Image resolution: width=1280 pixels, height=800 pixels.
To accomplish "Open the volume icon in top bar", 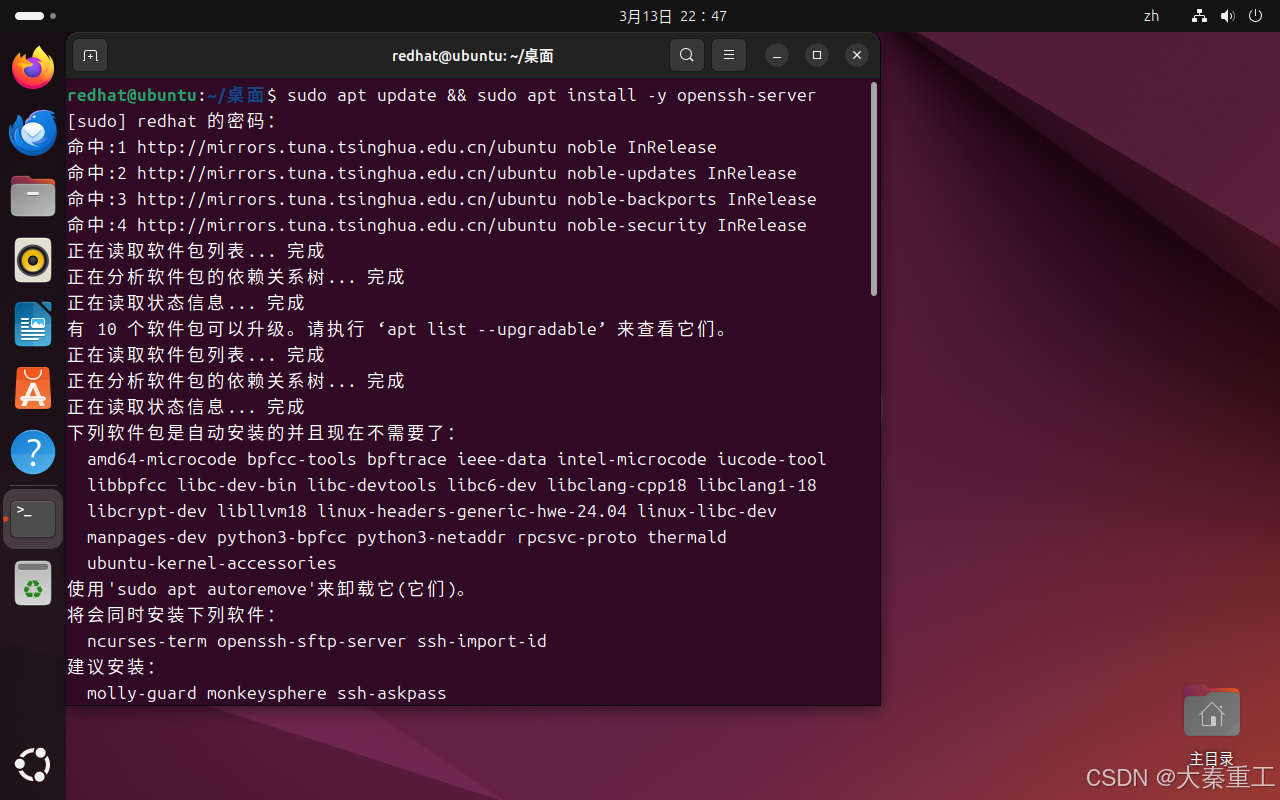I will [x=1228, y=16].
